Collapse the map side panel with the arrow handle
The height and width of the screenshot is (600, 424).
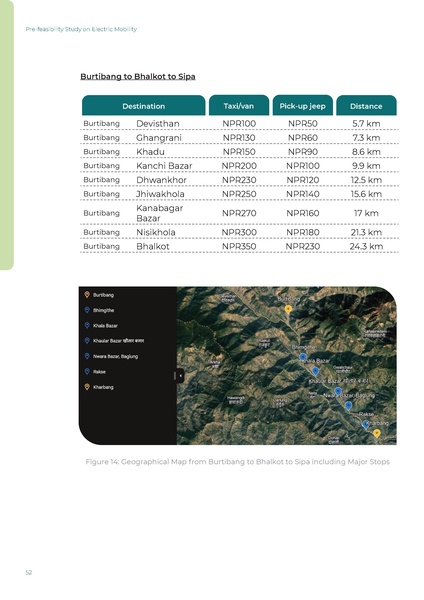click(x=180, y=376)
